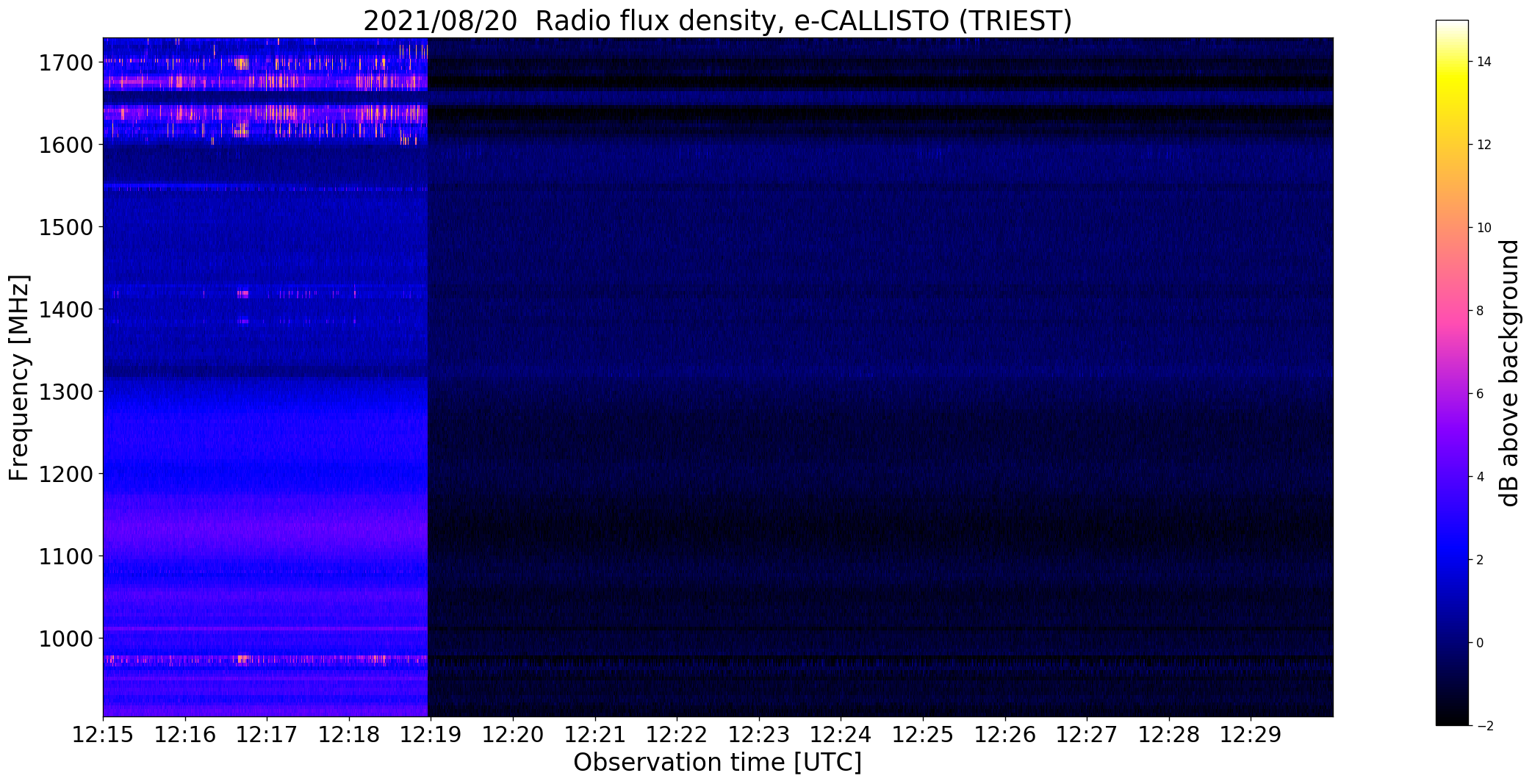Click the 12:26 time tick label
This screenshot has width=1532, height=784.
click(1005, 735)
